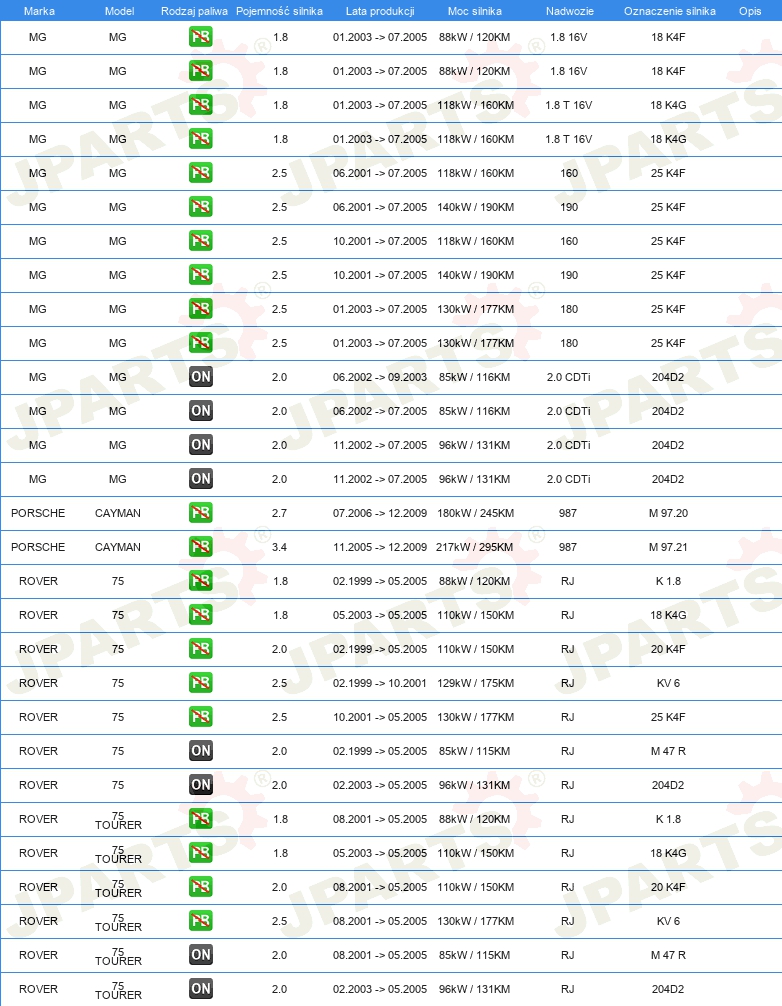
Task: Click 08.2001 -> 05.2005 in Tourer 20 K4F row
Action: [x=380, y=887]
